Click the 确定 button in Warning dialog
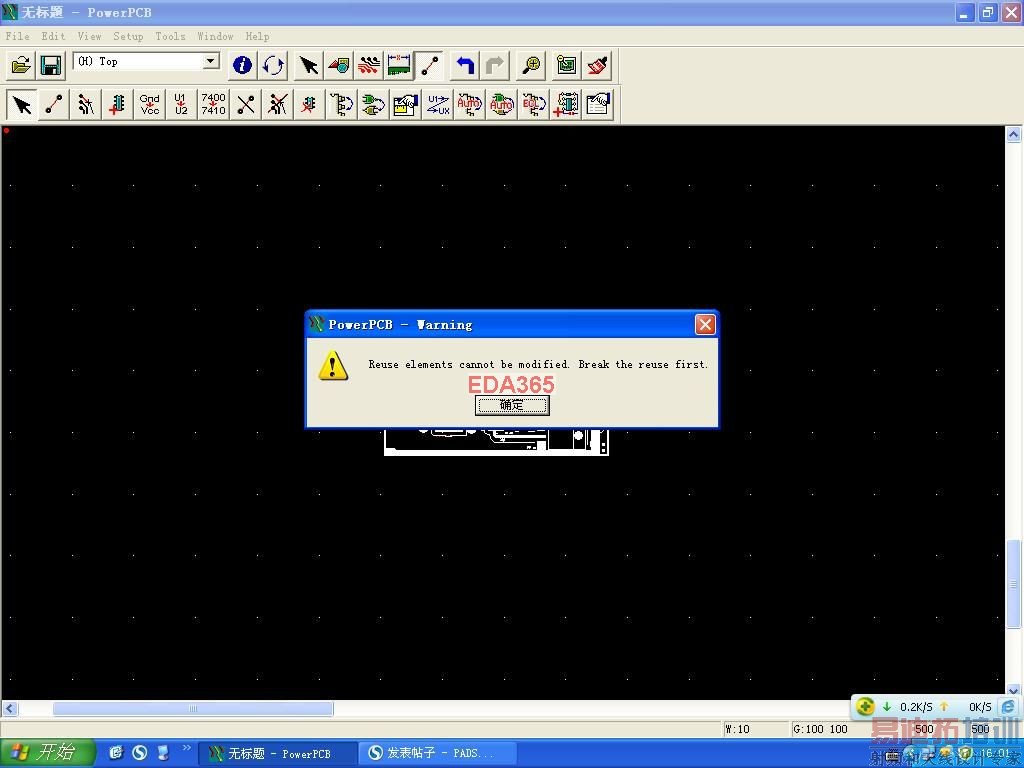This screenshot has width=1024, height=768. [512, 406]
